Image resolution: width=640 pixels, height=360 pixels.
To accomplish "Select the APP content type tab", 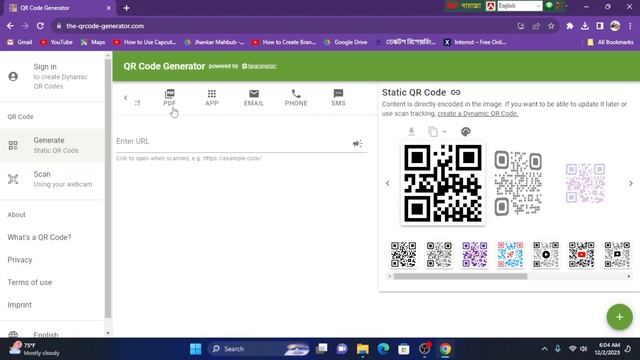I will coord(211,98).
